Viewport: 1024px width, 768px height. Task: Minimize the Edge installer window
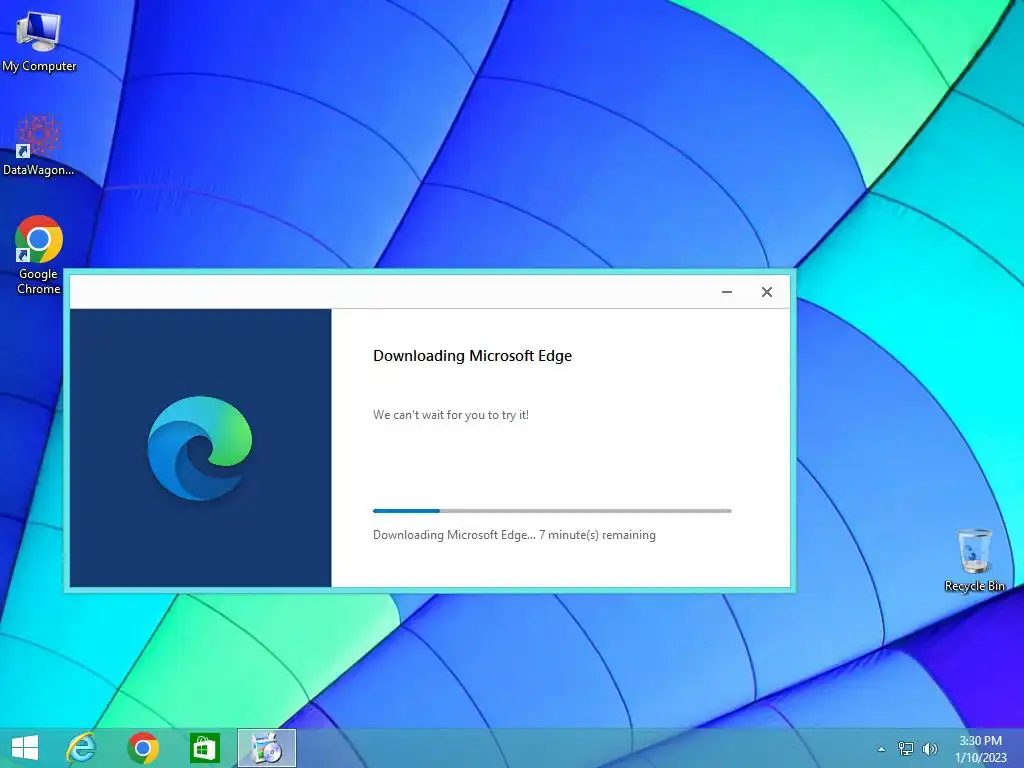[x=727, y=292]
